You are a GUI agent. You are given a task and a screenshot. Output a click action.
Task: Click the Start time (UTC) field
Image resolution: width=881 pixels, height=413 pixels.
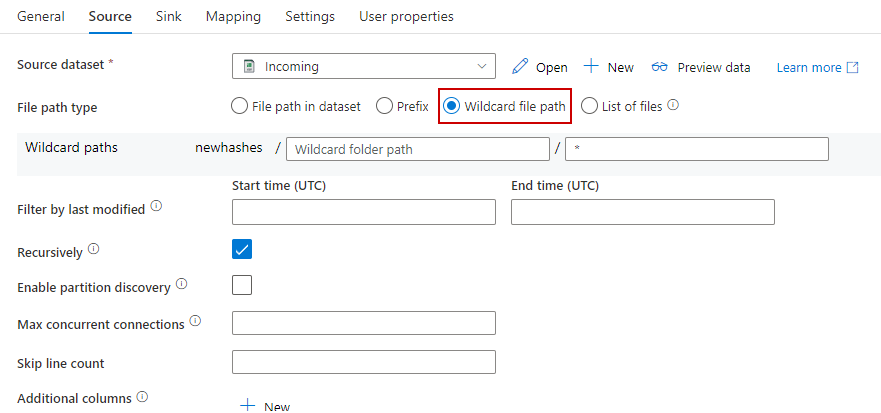pyautogui.click(x=363, y=212)
